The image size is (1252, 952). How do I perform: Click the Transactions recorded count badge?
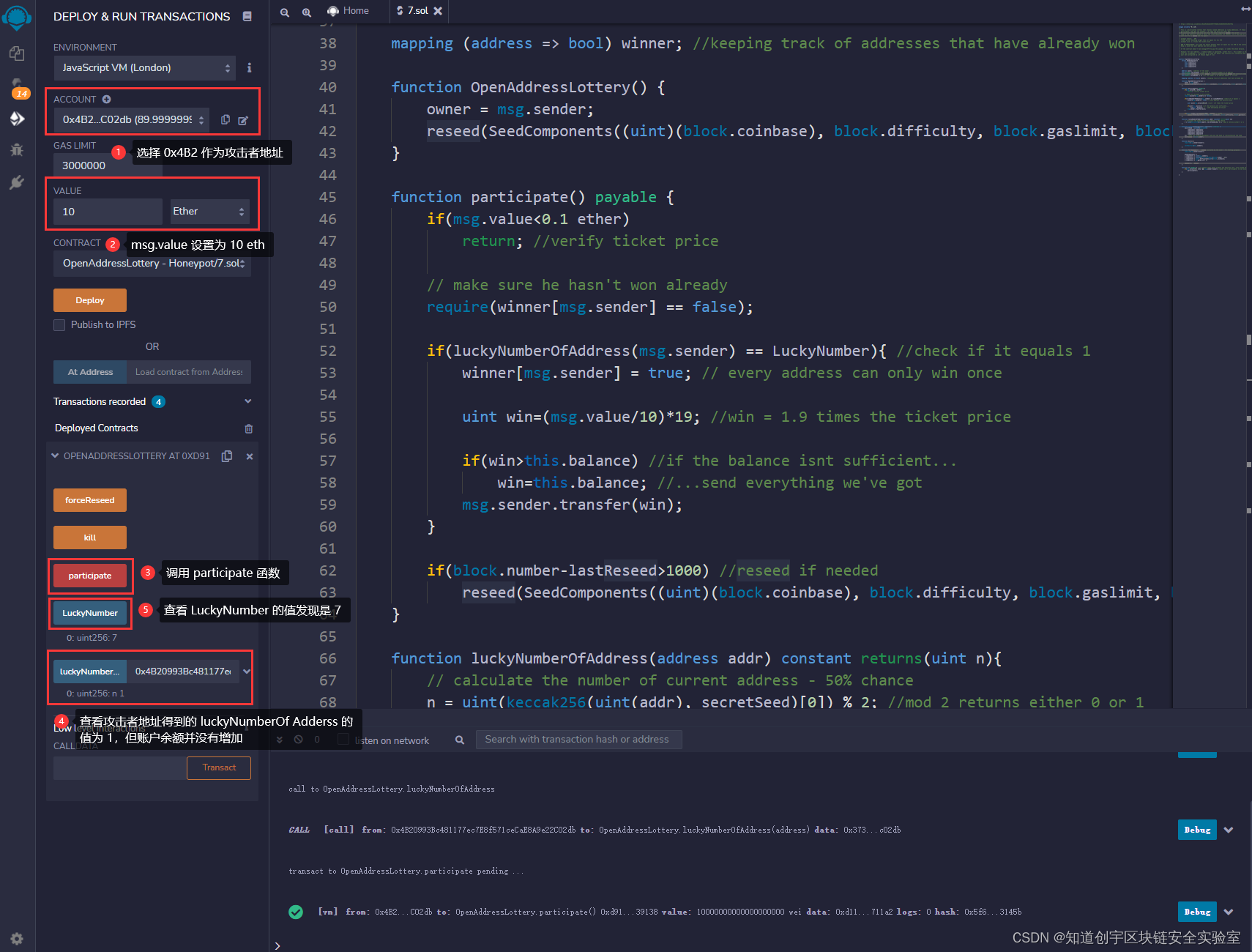(x=158, y=402)
